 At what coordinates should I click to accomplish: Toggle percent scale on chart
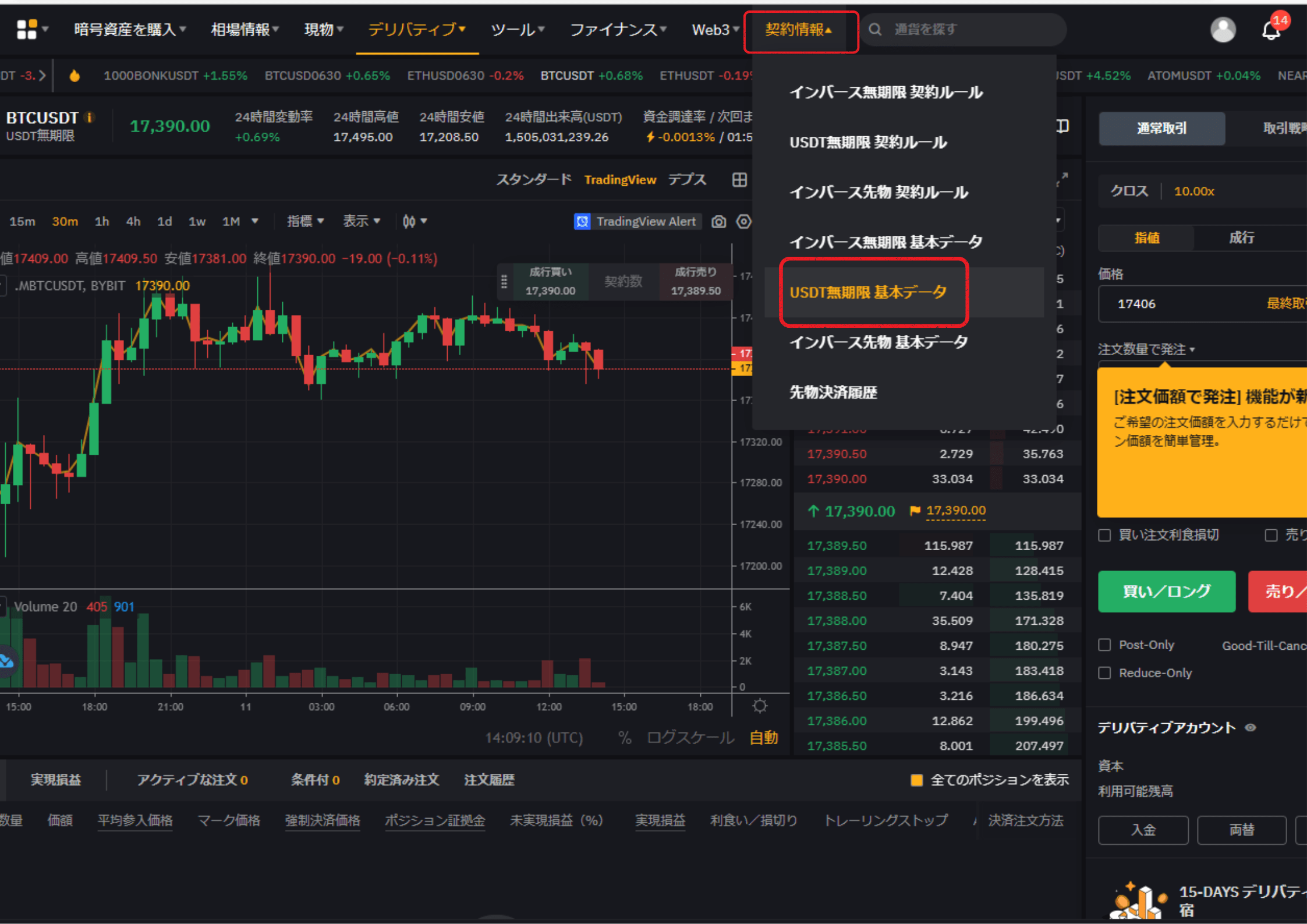(x=625, y=738)
